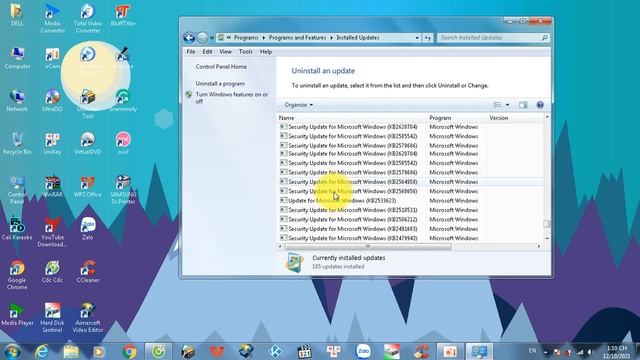Image resolution: width=640 pixels, height=360 pixels.
Task: Click the Uninstall a program link
Action: (x=220, y=84)
